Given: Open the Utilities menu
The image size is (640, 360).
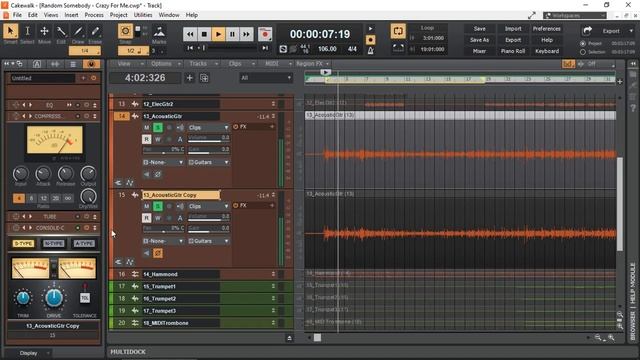Looking at the screenshot, I should pos(143,15).
